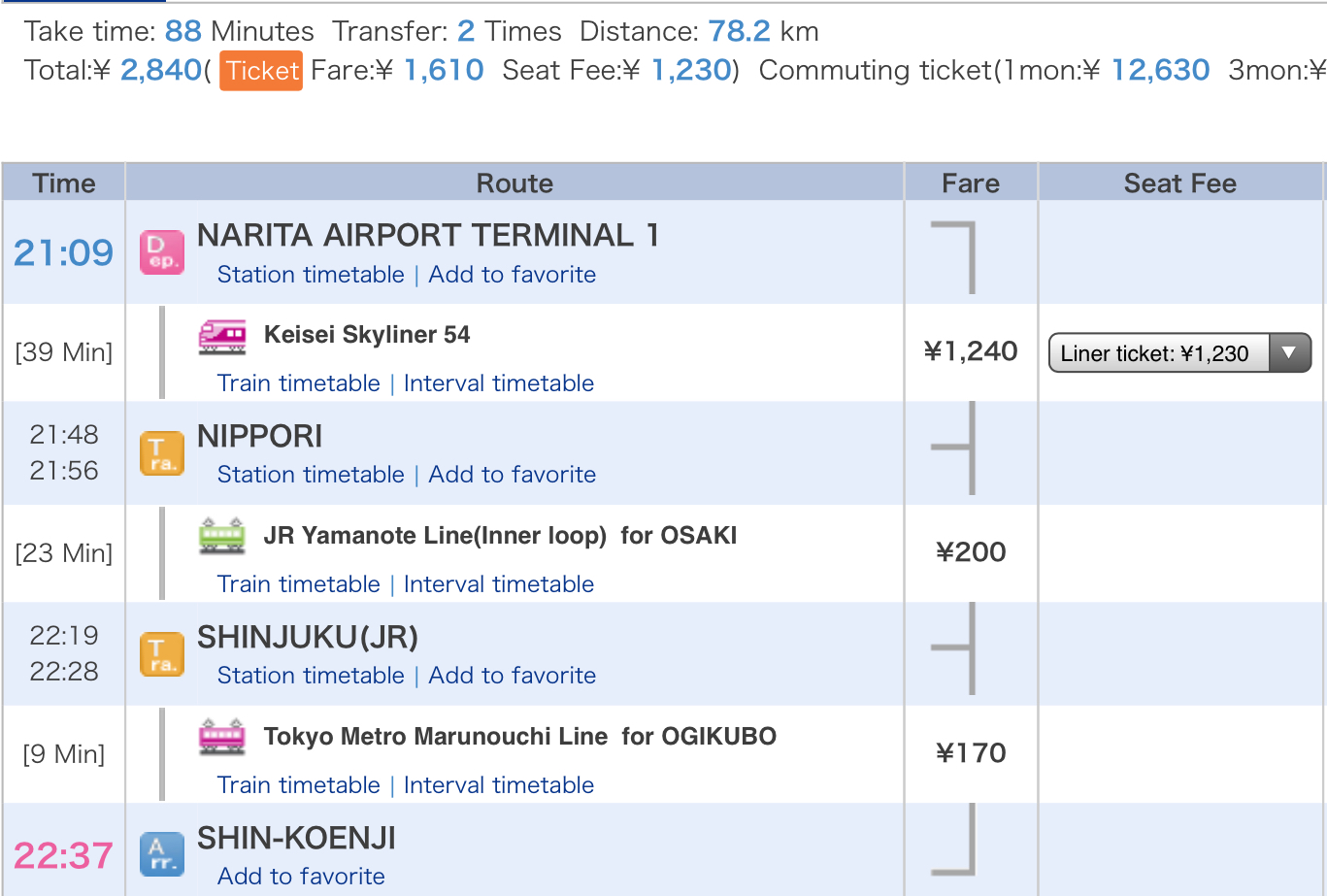Image resolution: width=1327 pixels, height=896 pixels.
Task: Add Shin-Koenji to favorites
Action: click(301, 877)
